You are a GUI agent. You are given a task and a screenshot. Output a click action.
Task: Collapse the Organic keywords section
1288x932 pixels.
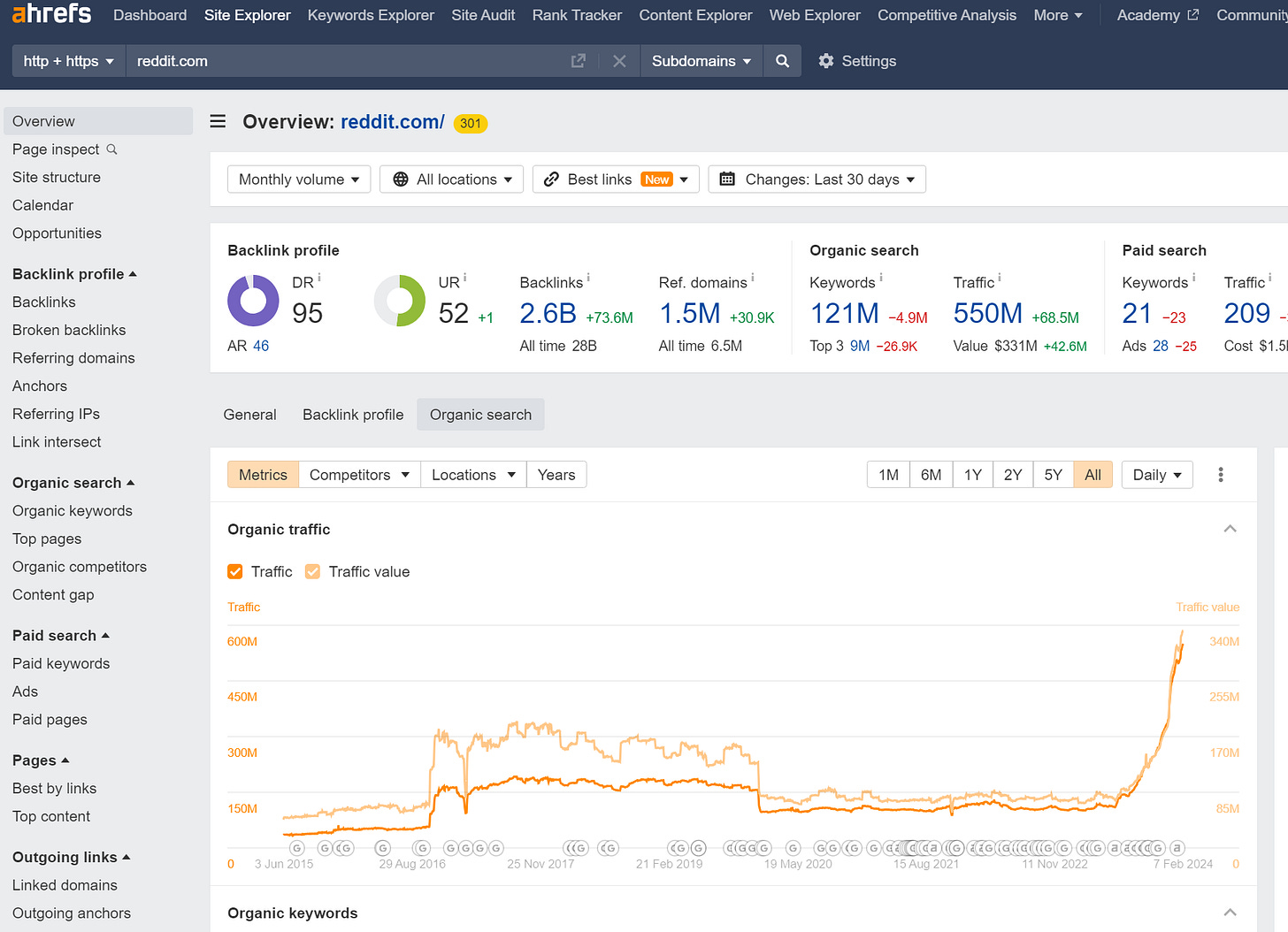click(x=1230, y=913)
